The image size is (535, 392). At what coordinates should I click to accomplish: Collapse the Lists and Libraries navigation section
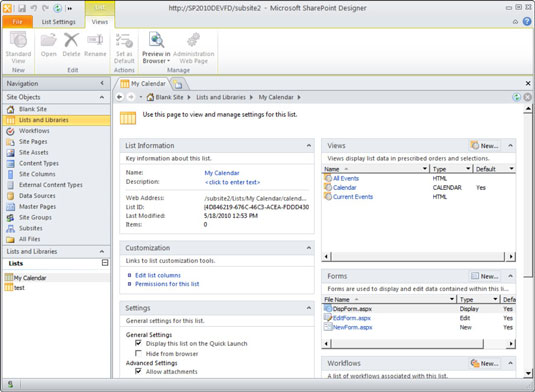[102, 251]
